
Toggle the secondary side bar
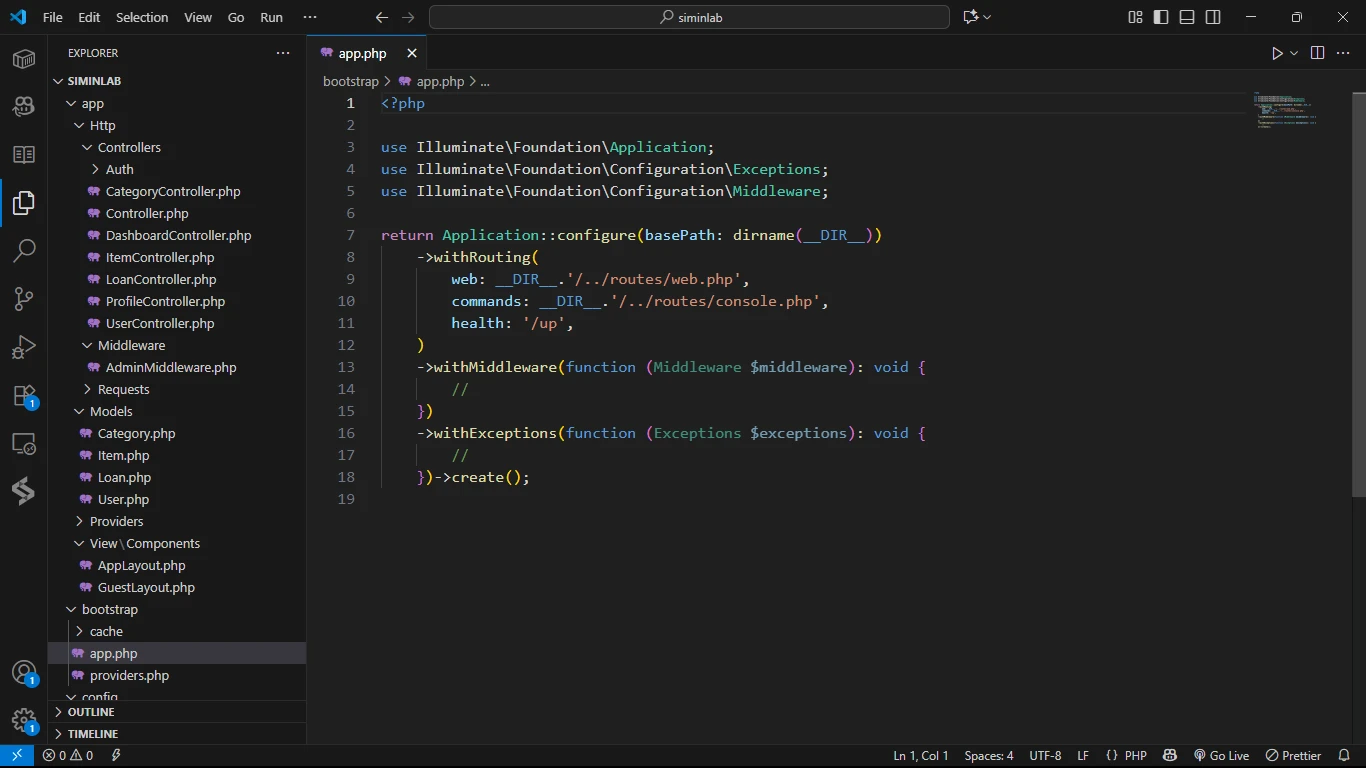[1213, 17]
